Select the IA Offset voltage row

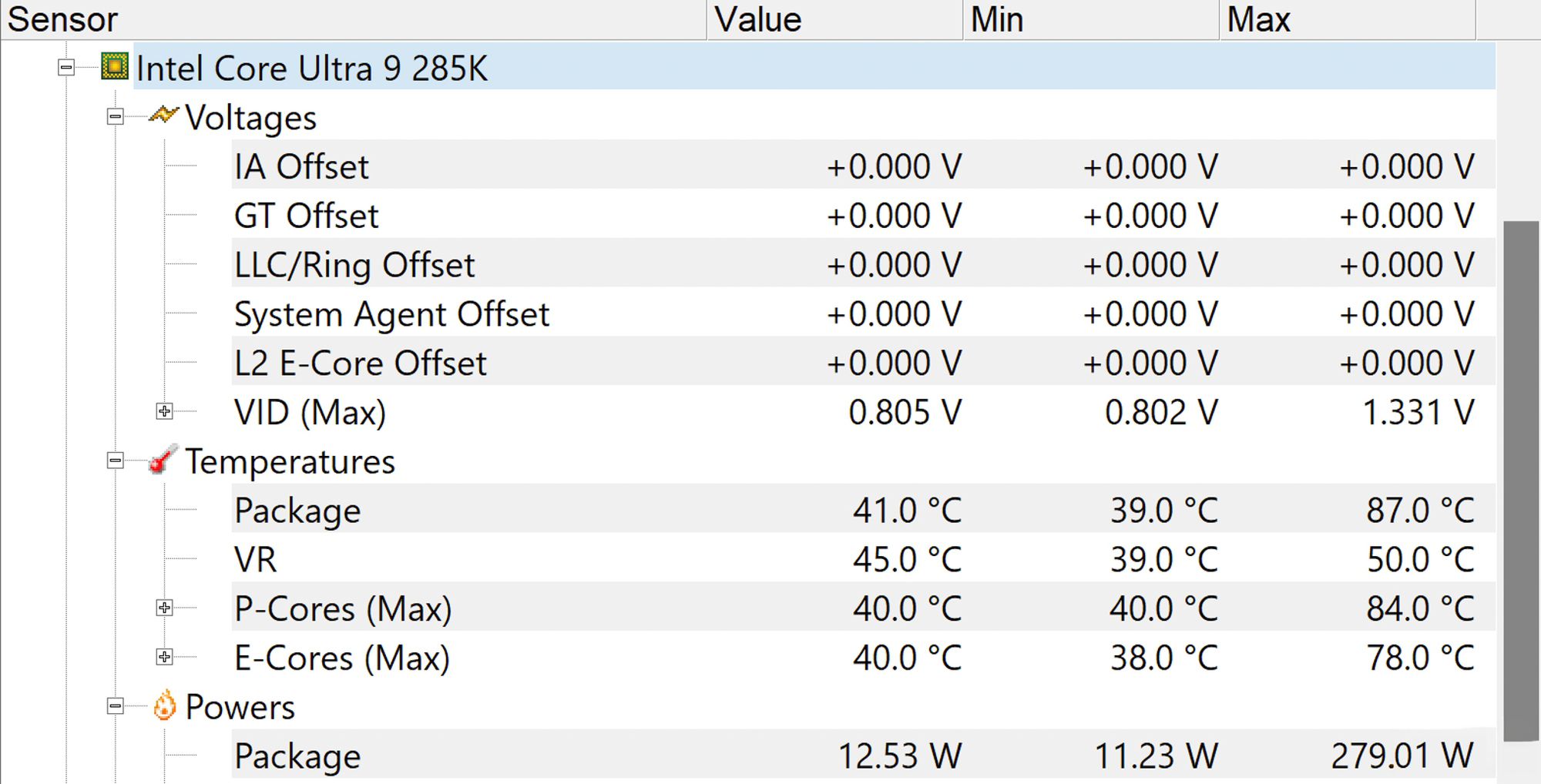click(x=863, y=166)
